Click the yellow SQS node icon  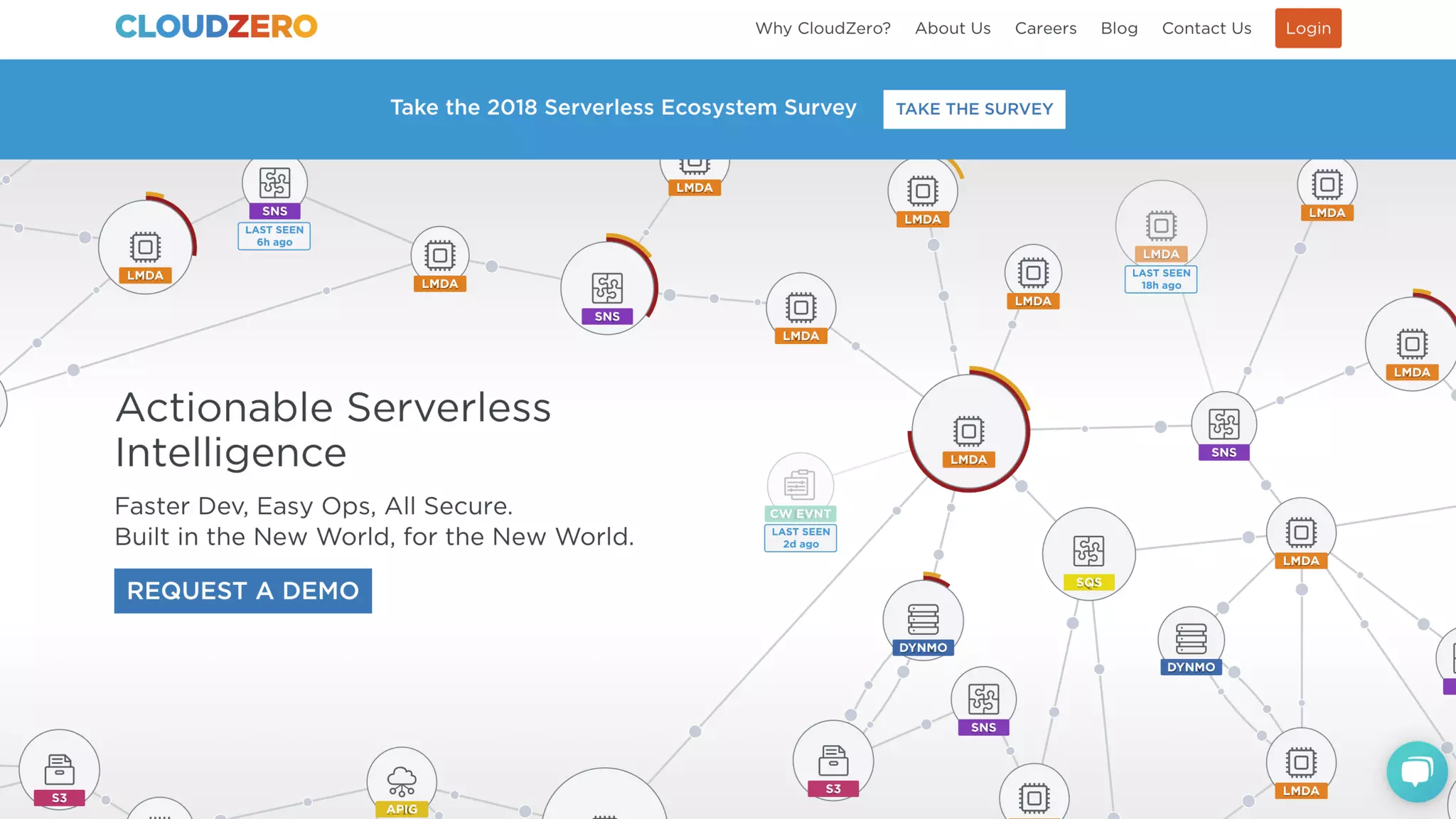[x=1088, y=552]
